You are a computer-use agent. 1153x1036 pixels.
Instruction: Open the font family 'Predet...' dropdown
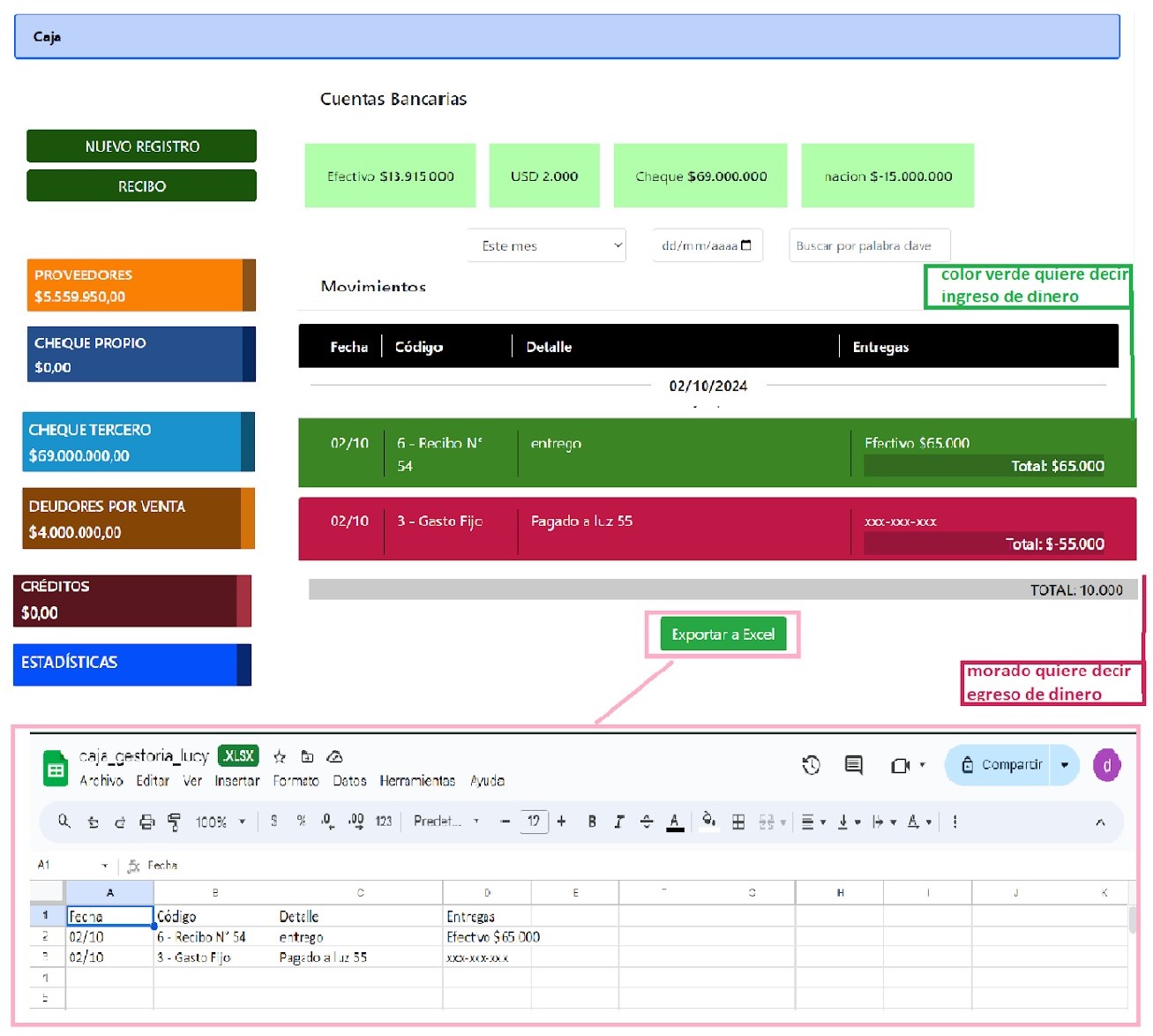pyautogui.click(x=446, y=822)
